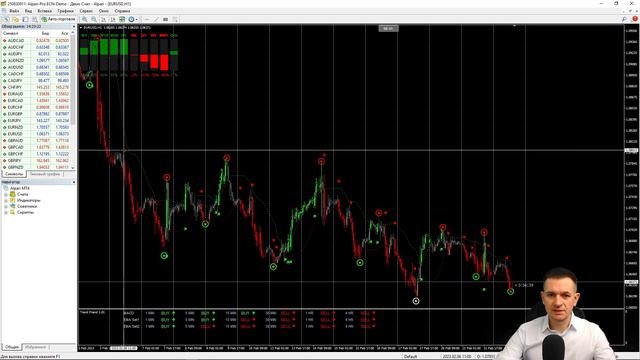Switch to the Избранное tab in Navigator

(x=36, y=347)
